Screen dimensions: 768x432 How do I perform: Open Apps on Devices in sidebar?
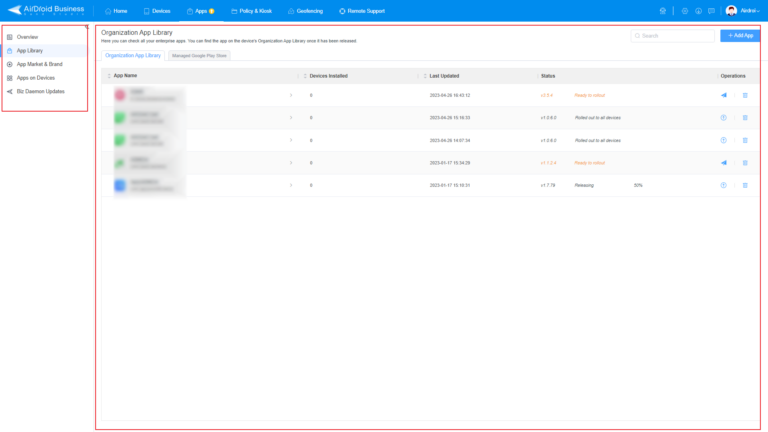(x=35, y=77)
